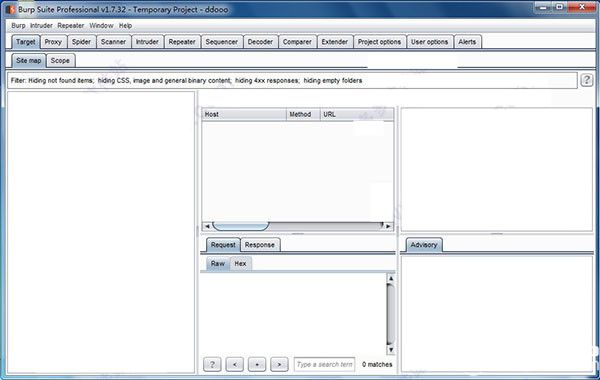Click the 0 matches label
The width and height of the screenshot is (600, 380).
[377, 364]
